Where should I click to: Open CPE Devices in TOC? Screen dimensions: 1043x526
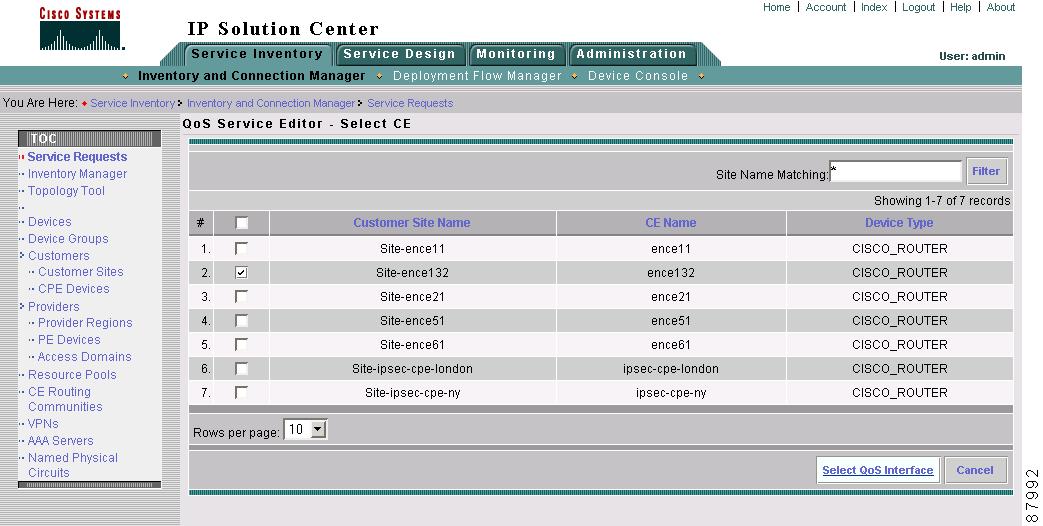click(x=73, y=289)
